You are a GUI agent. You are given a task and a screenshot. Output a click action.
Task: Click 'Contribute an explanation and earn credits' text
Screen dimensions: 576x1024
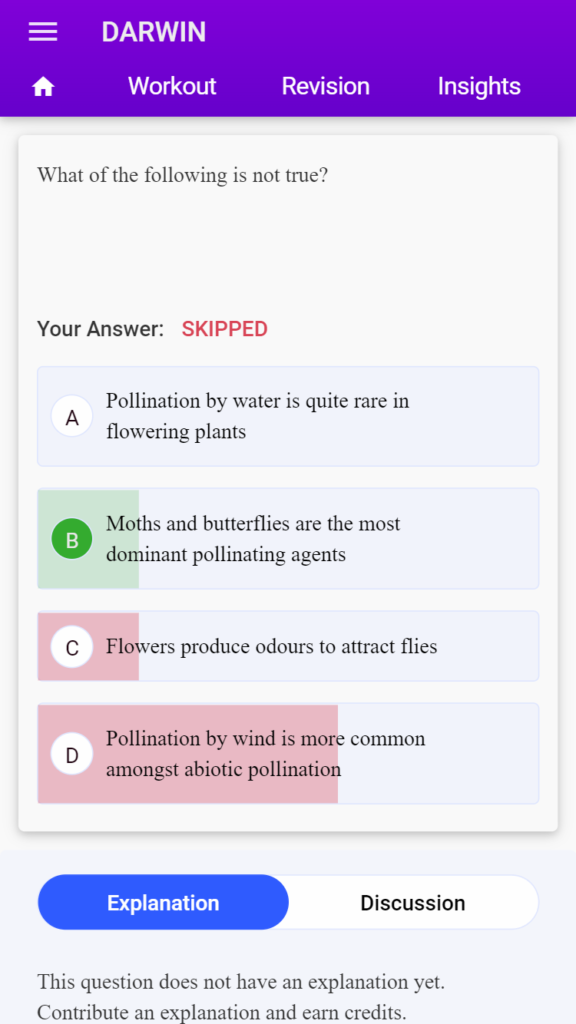pyautogui.click(x=221, y=1012)
